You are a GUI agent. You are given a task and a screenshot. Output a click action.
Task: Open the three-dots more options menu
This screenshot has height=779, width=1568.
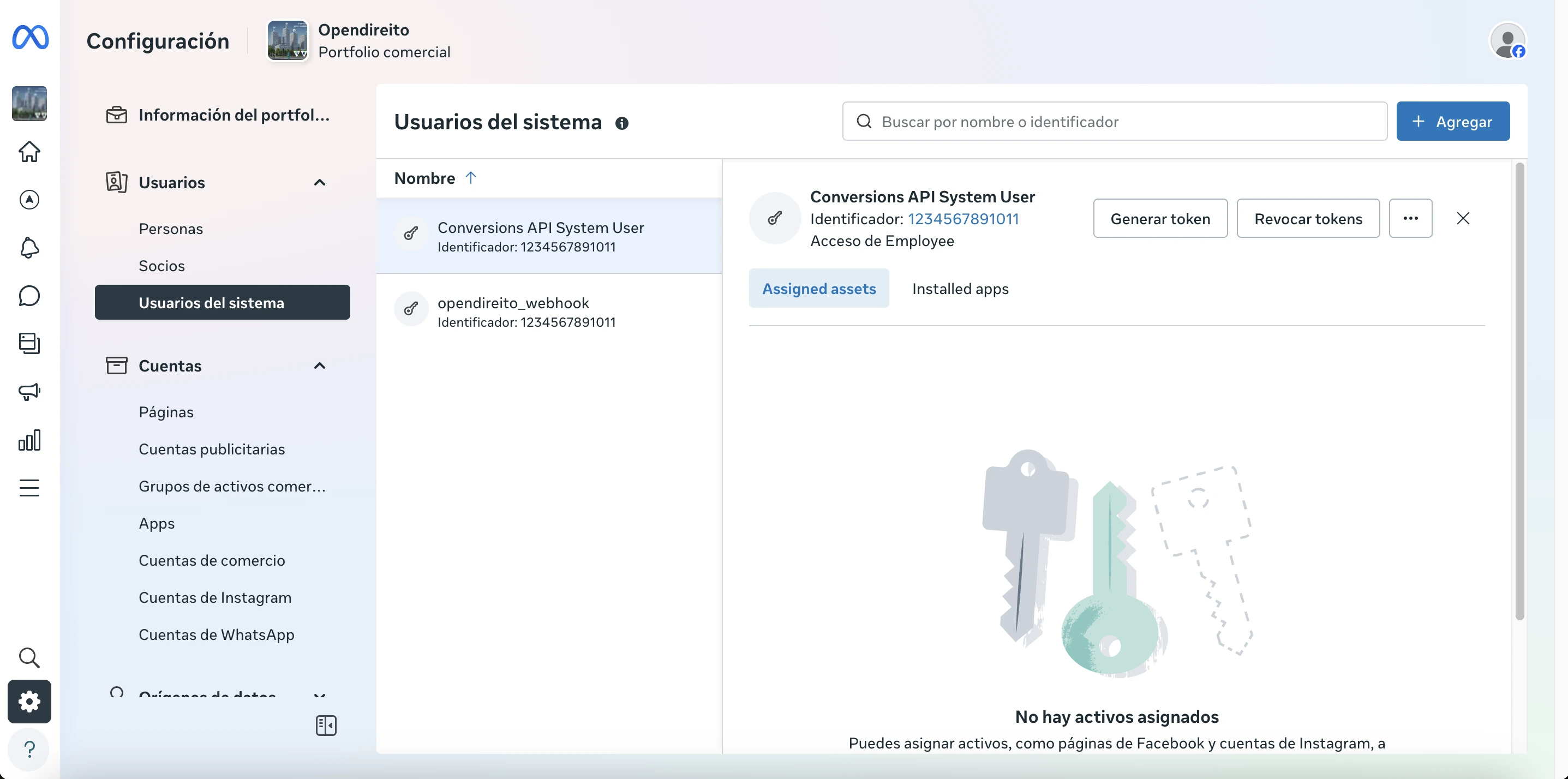click(x=1410, y=219)
